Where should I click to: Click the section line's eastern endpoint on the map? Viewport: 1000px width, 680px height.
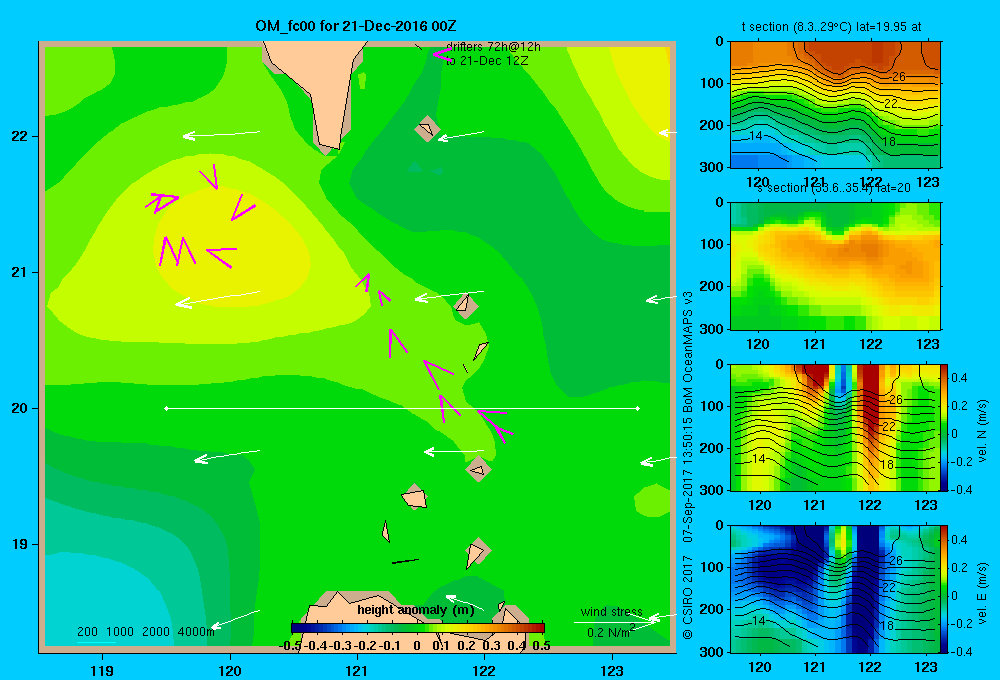(638, 408)
